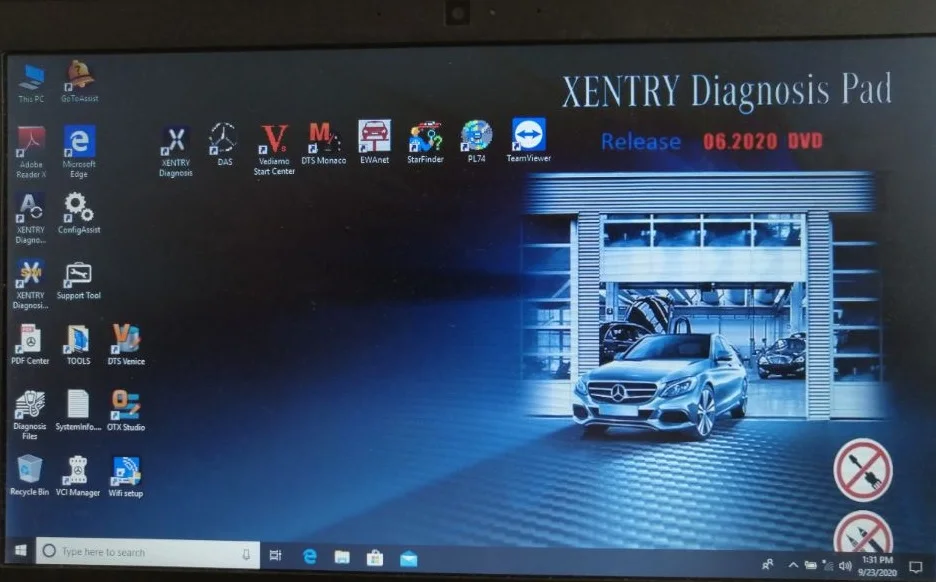Screen dimensions: 936x582
Task: Open the Wifi setup shortcut
Action: coord(125,476)
